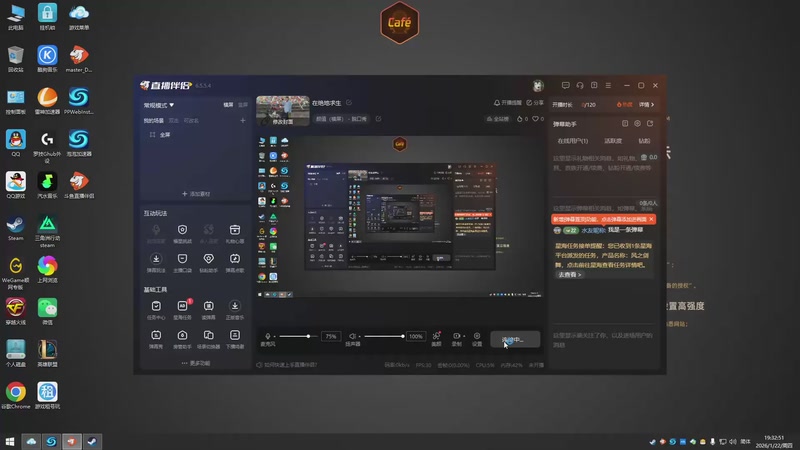Image resolution: width=800 pixels, height=450 pixels.
Task: Open the headset customer service icon
Action: (580, 85)
